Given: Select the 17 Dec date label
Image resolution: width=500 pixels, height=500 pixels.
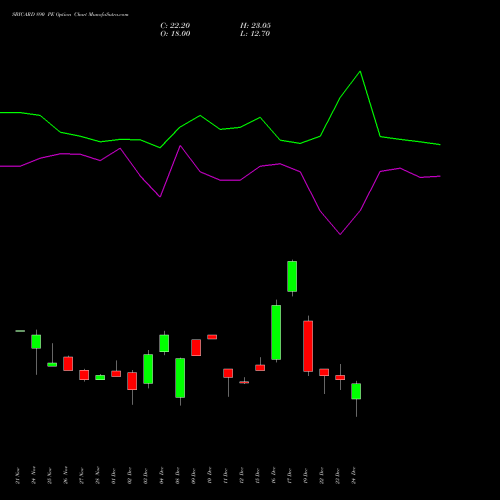Looking at the screenshot, I should (290, 476).
